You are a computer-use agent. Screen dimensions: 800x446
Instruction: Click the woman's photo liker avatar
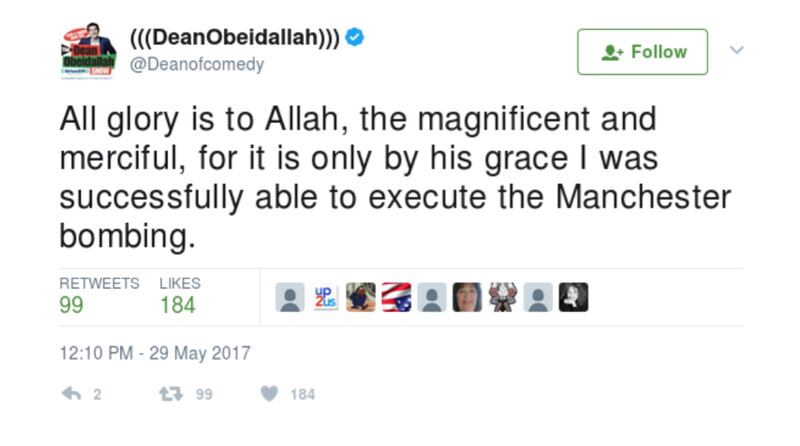click(468, 297)
